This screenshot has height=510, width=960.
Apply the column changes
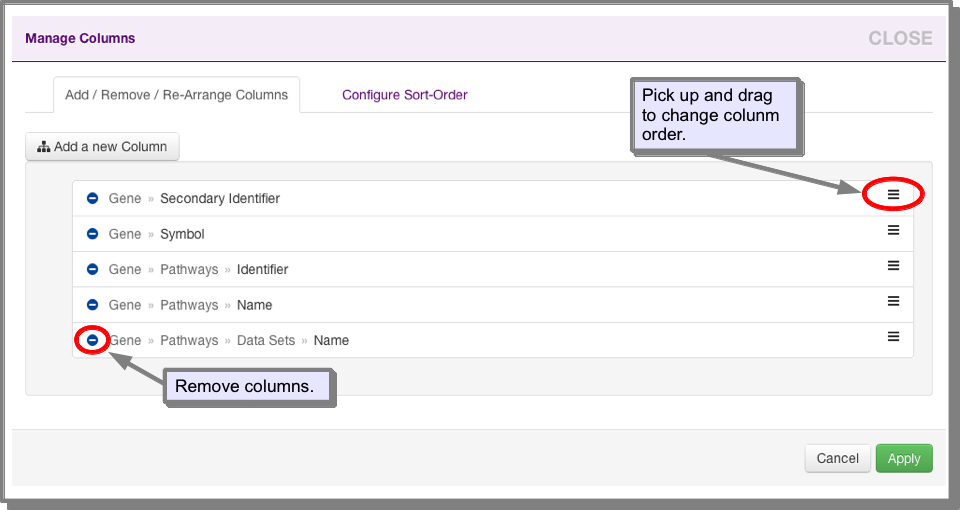[904, 458]
